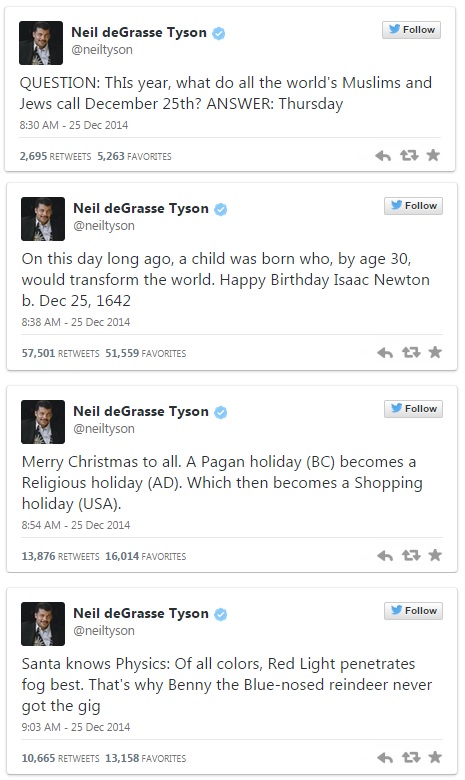Screen dimensions: 465x780
Task: Favorite the Isaac Newton birthday tweet
Action: coord(435,352)
